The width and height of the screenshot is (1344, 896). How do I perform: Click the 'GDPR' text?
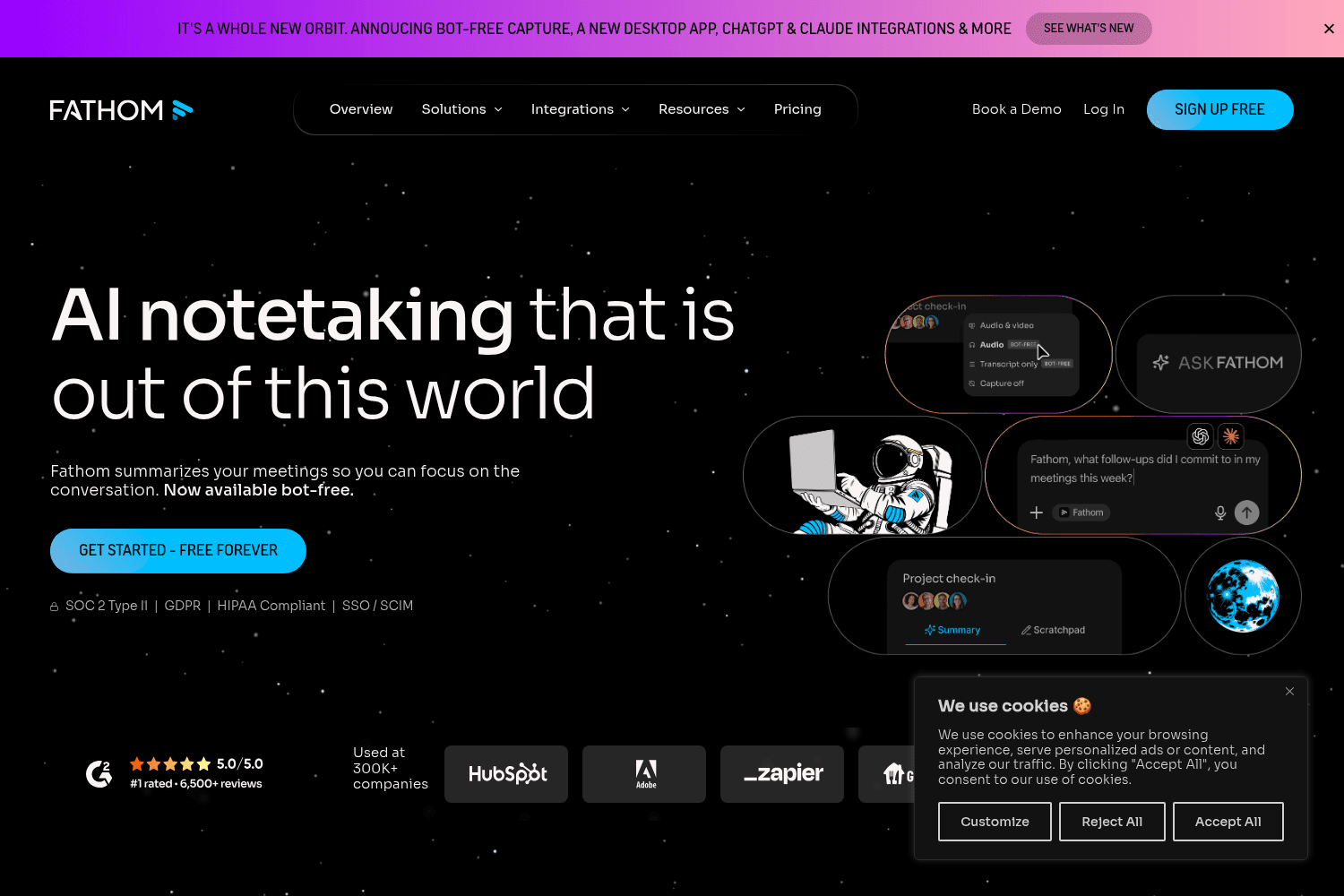click(183, 606)
